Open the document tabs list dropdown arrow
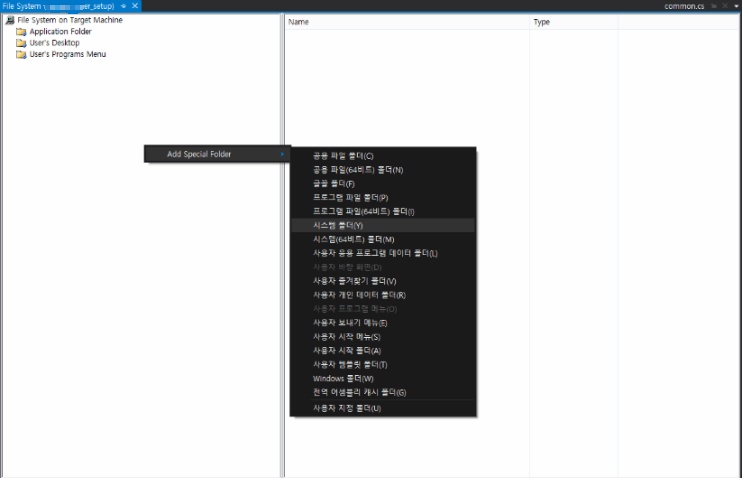 click(736, 6)
